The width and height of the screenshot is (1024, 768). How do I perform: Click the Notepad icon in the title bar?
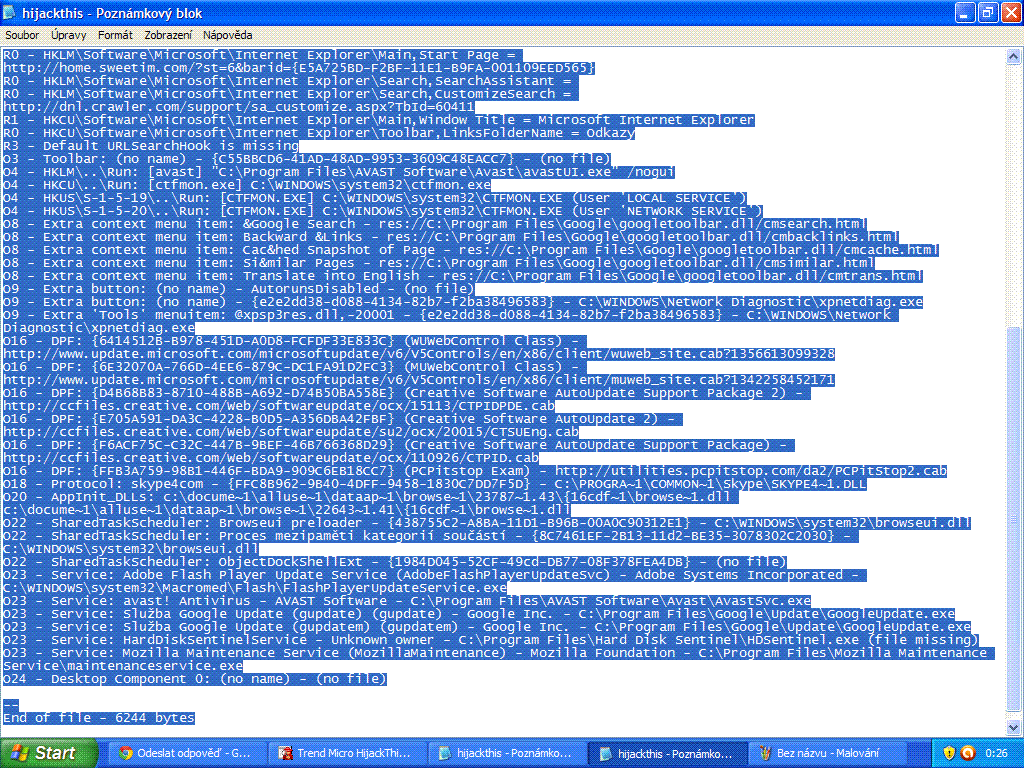coord(10,12)
